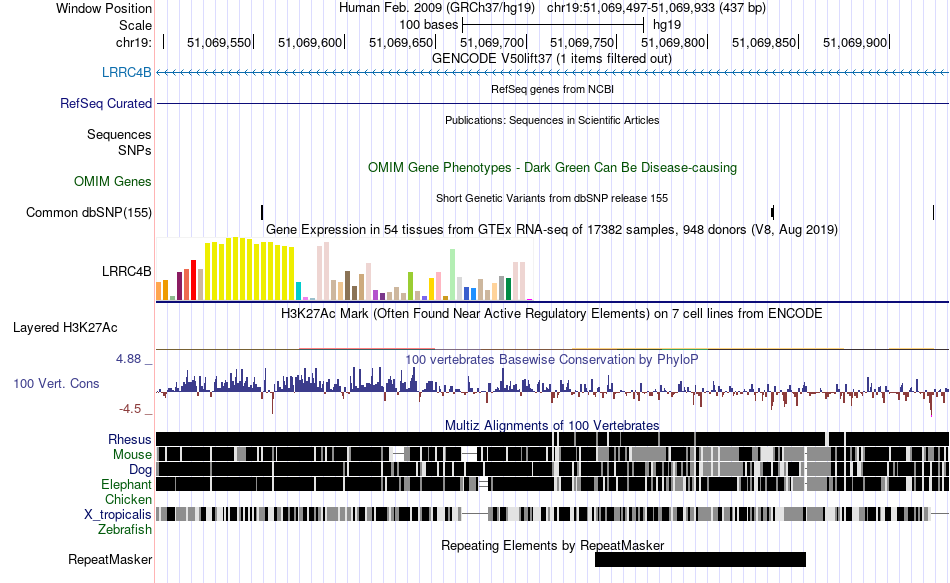Open Repeating Elements by RepeatMasker title
This screenshot has width=950, height=583.
click(x=552, y=545)
